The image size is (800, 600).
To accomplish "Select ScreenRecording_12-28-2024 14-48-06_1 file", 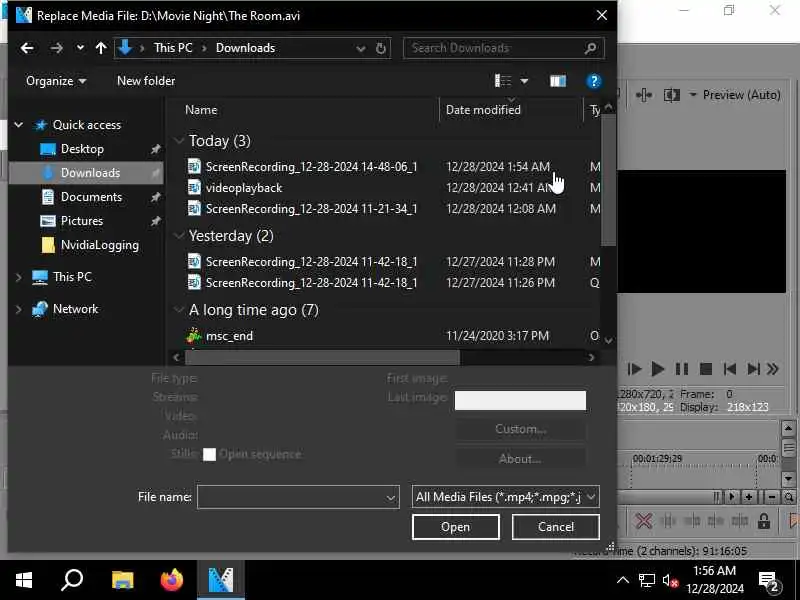I will pyautogui.click(x=311, y=167).
